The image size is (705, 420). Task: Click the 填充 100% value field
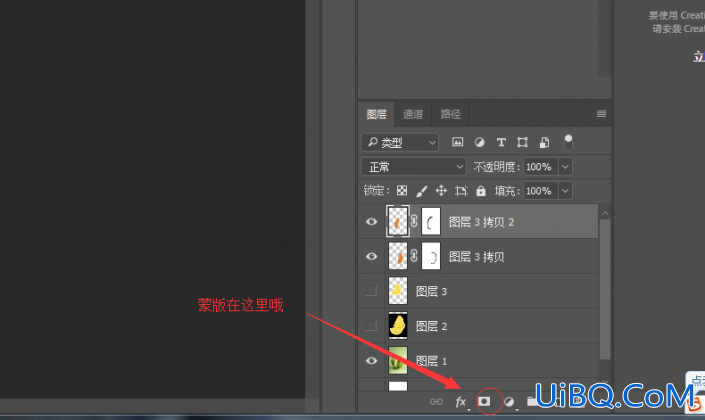click(x=541, y=191)
